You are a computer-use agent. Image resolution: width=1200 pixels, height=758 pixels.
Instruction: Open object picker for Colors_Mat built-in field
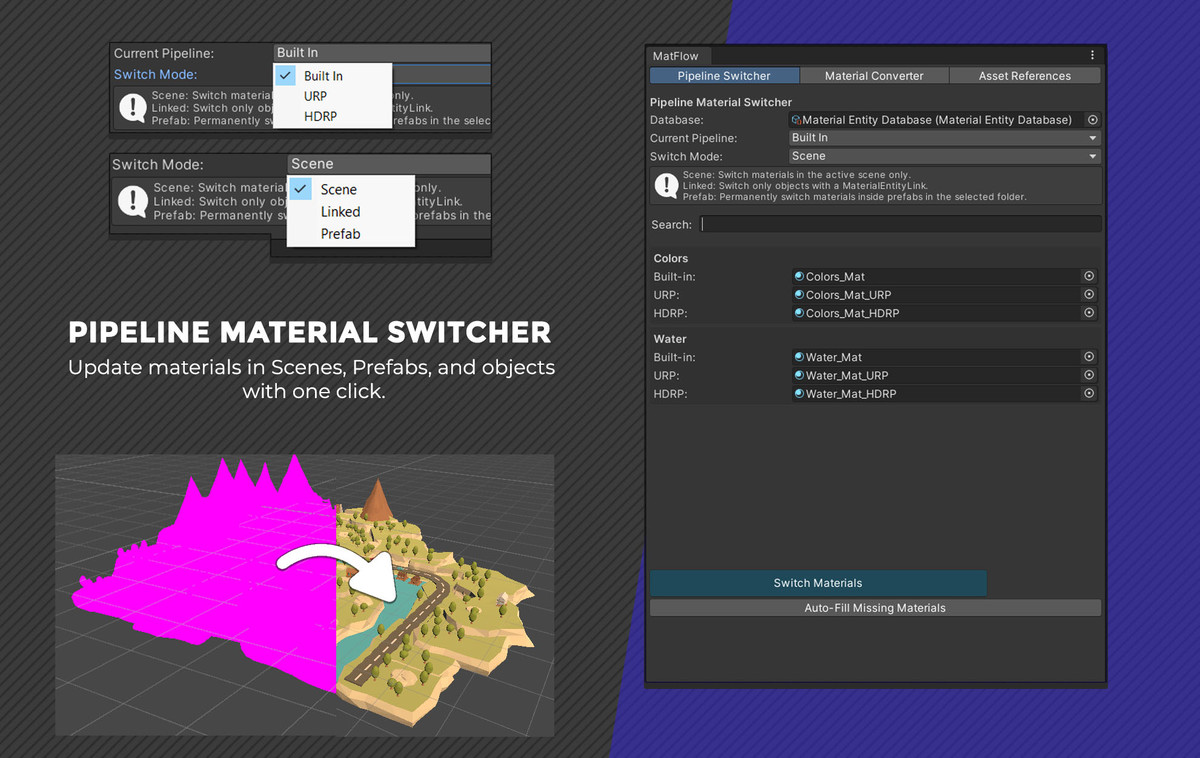pyautogui.click(x=1089, y=276)
